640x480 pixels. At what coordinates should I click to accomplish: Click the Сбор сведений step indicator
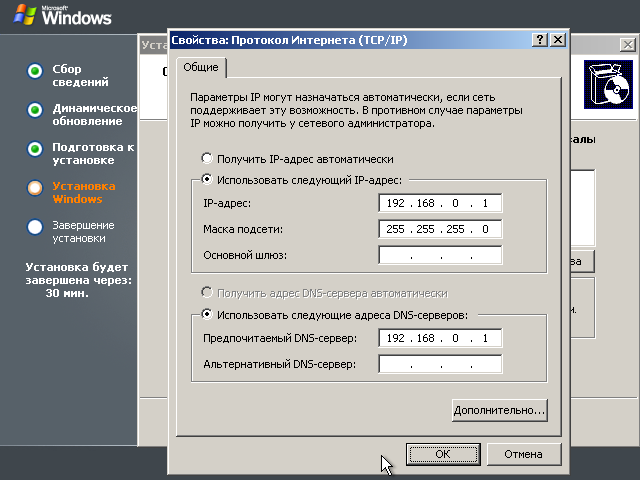click(35, 71)
